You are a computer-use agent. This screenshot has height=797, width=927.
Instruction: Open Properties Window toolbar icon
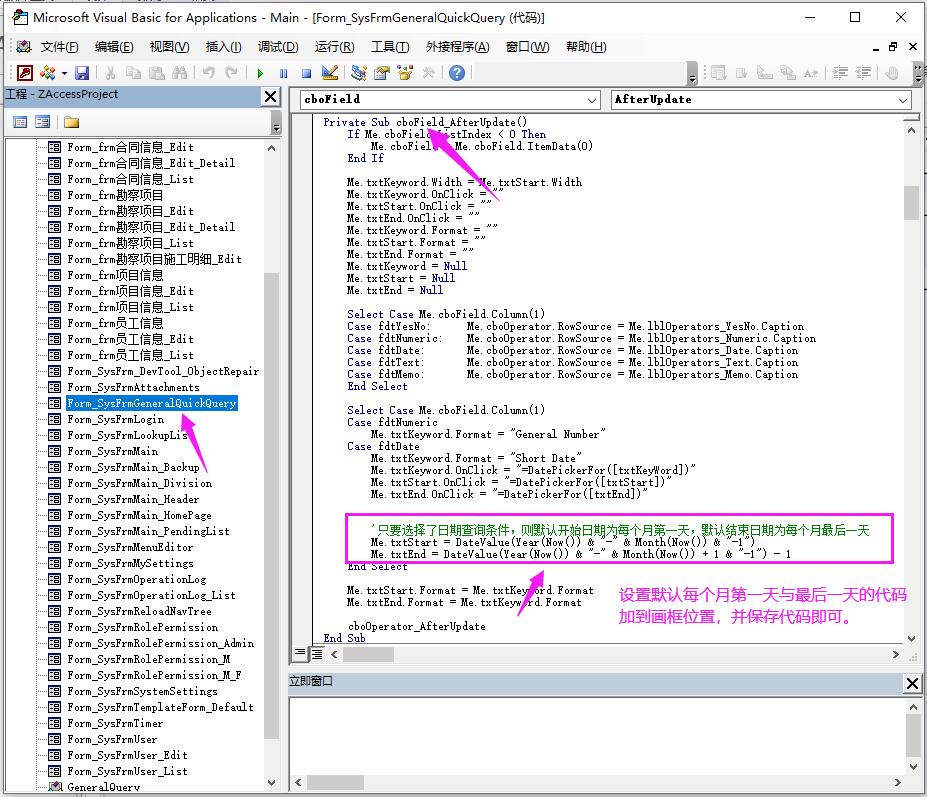pyautogui.click(x=382, y=73)
